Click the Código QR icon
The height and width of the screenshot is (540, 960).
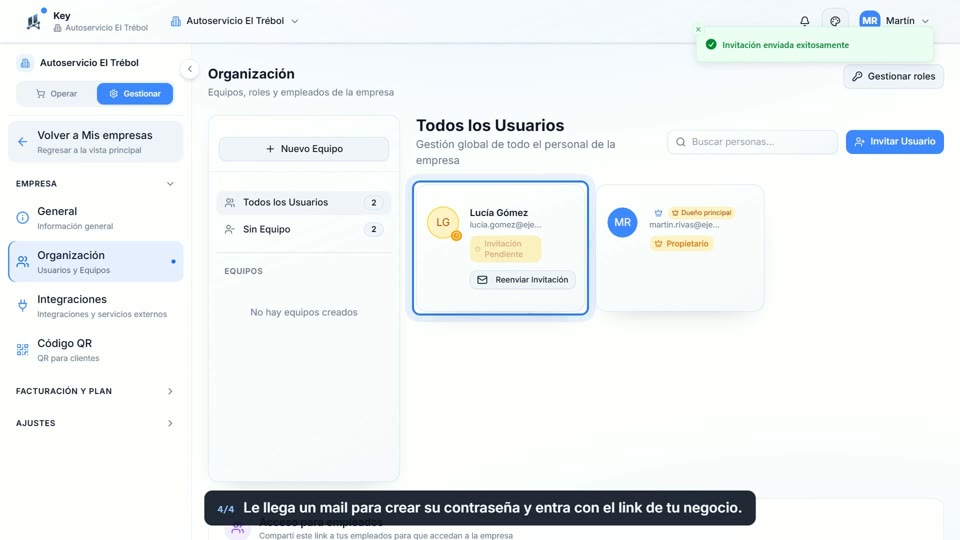[23, 350]
